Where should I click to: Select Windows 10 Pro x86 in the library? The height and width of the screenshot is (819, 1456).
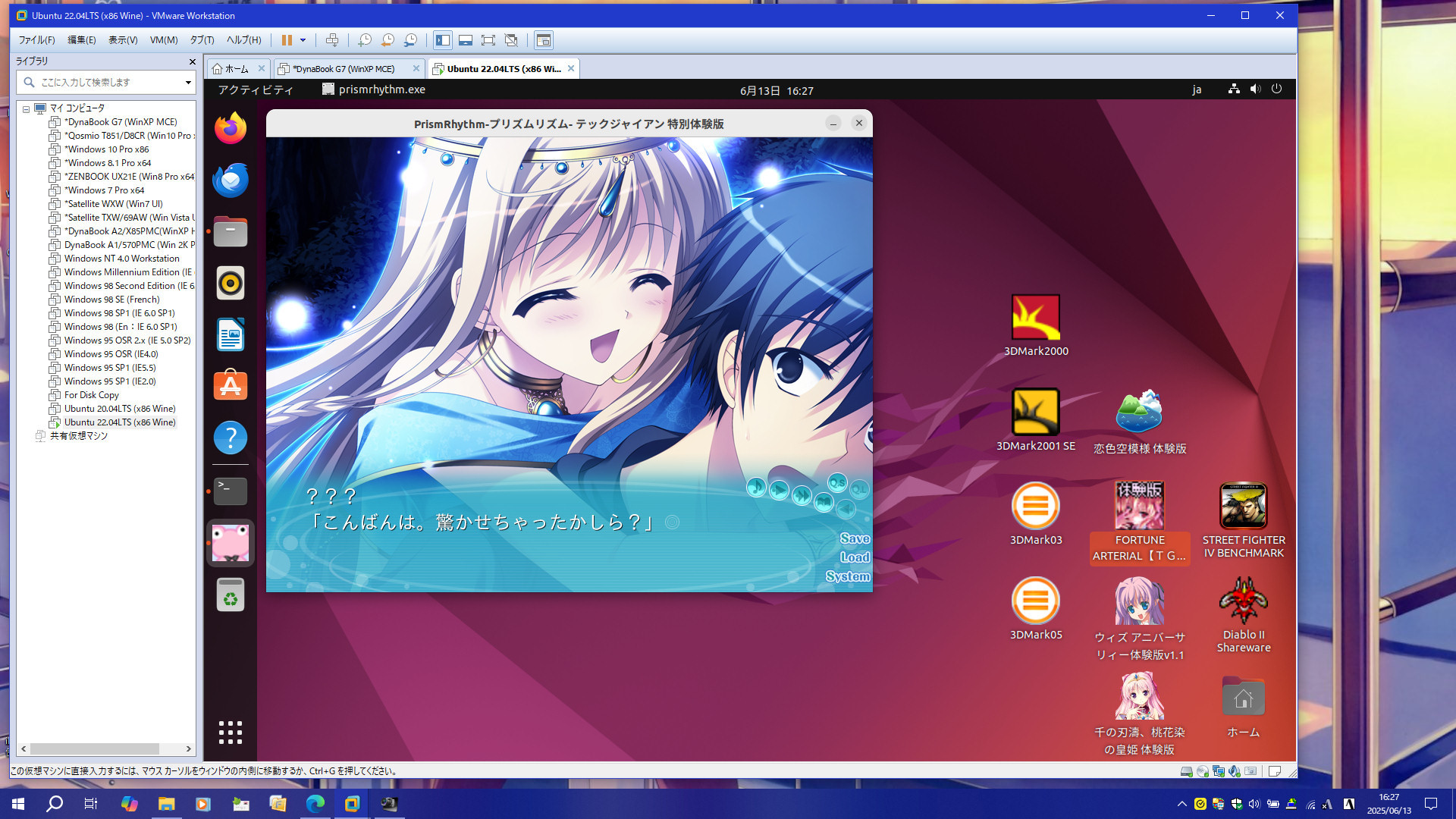[x=106, y=149]
